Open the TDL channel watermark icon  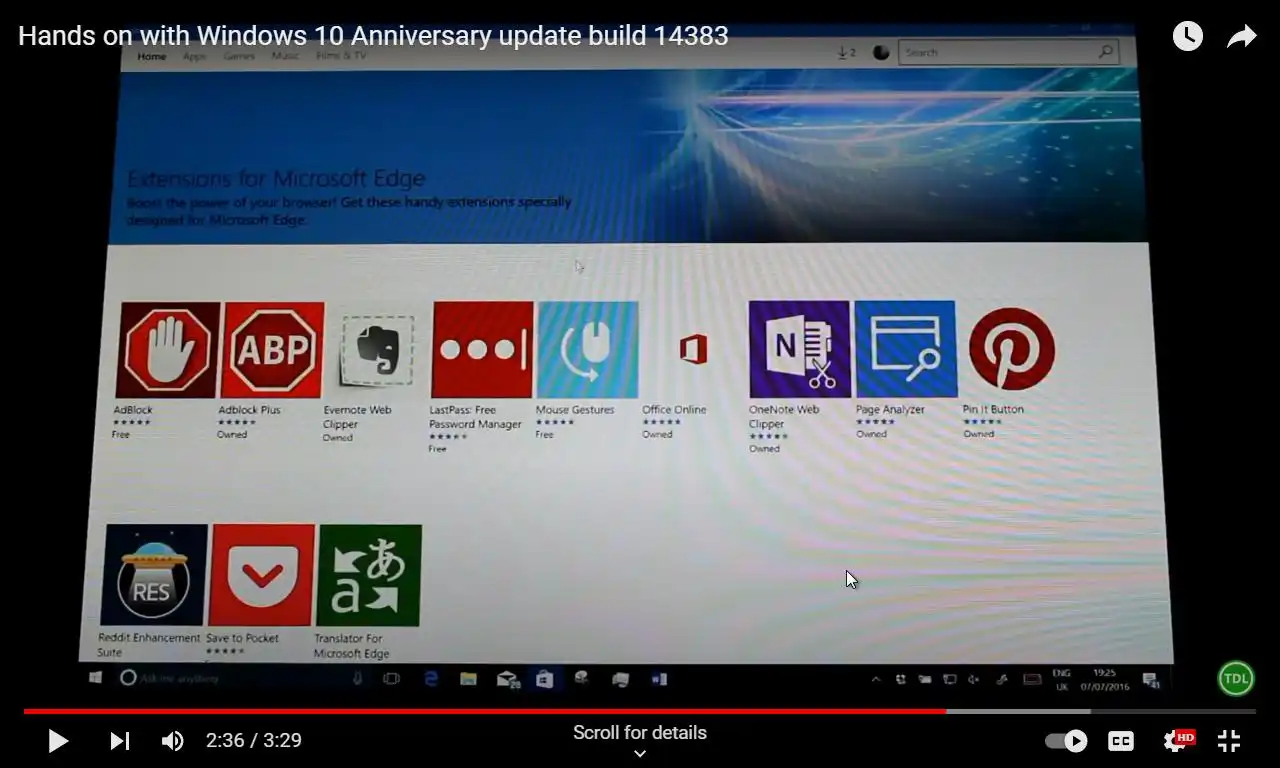(x=1236, y=678)
